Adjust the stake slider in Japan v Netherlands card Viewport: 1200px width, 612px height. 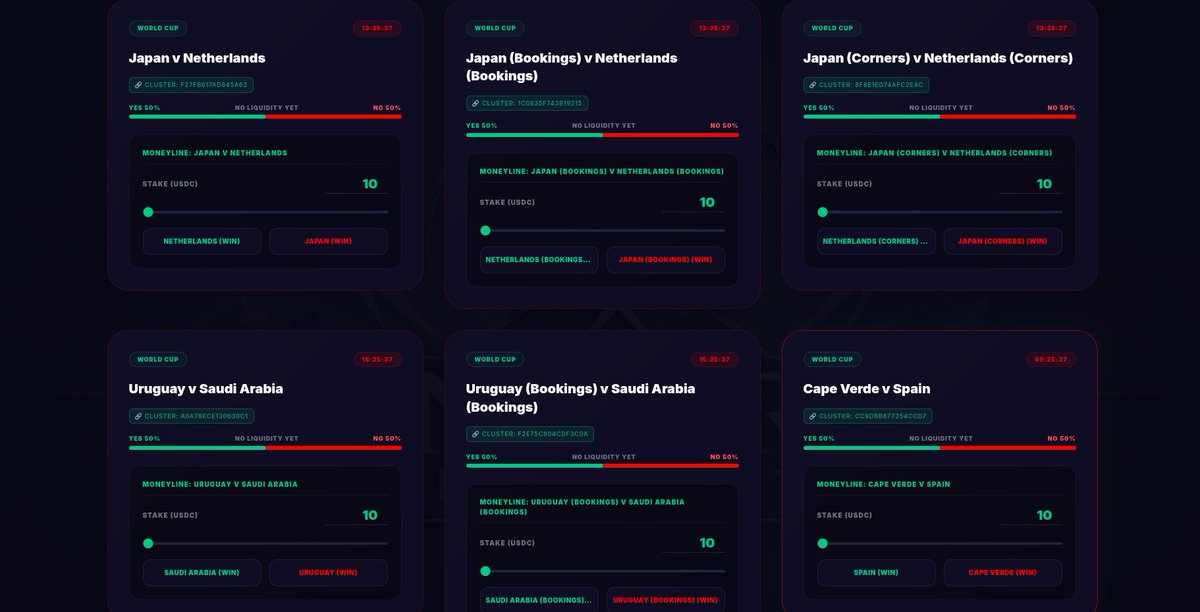[265, 212]
